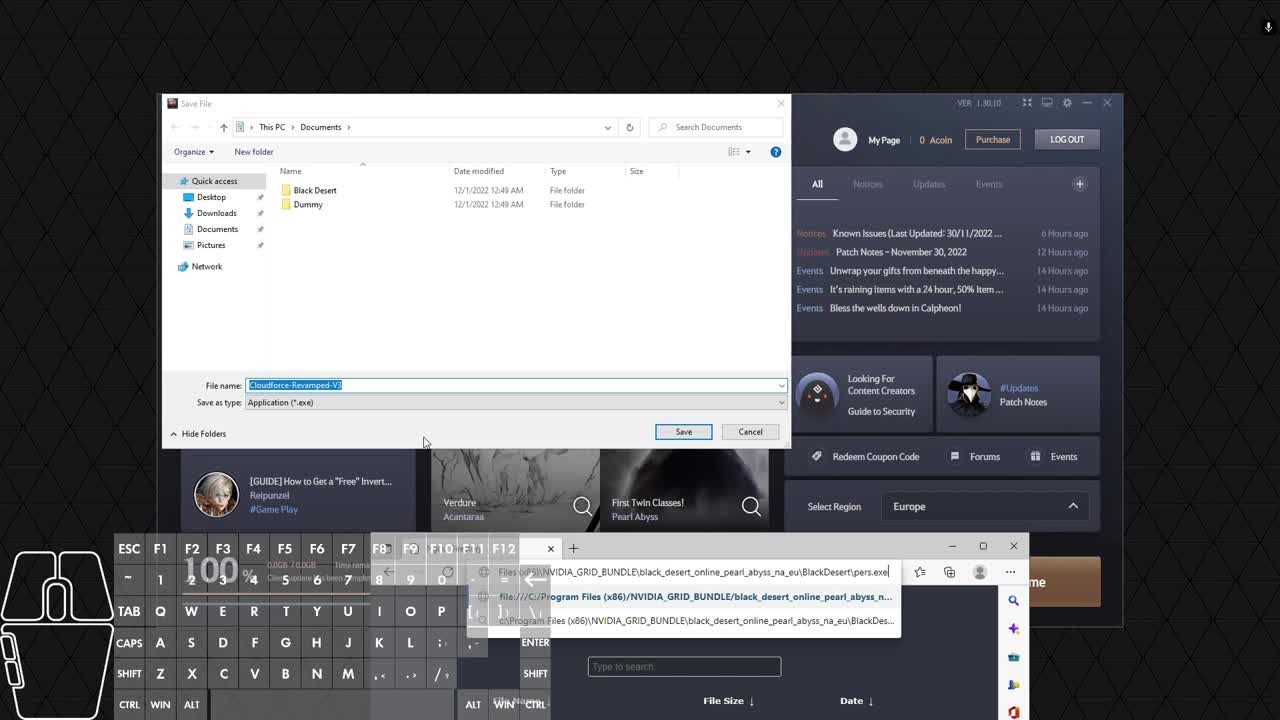Image resolution: width=1280 pixels, height=720 pixels.
Task: Collapse the Hide Folders section
Action: tap(197, 434)
